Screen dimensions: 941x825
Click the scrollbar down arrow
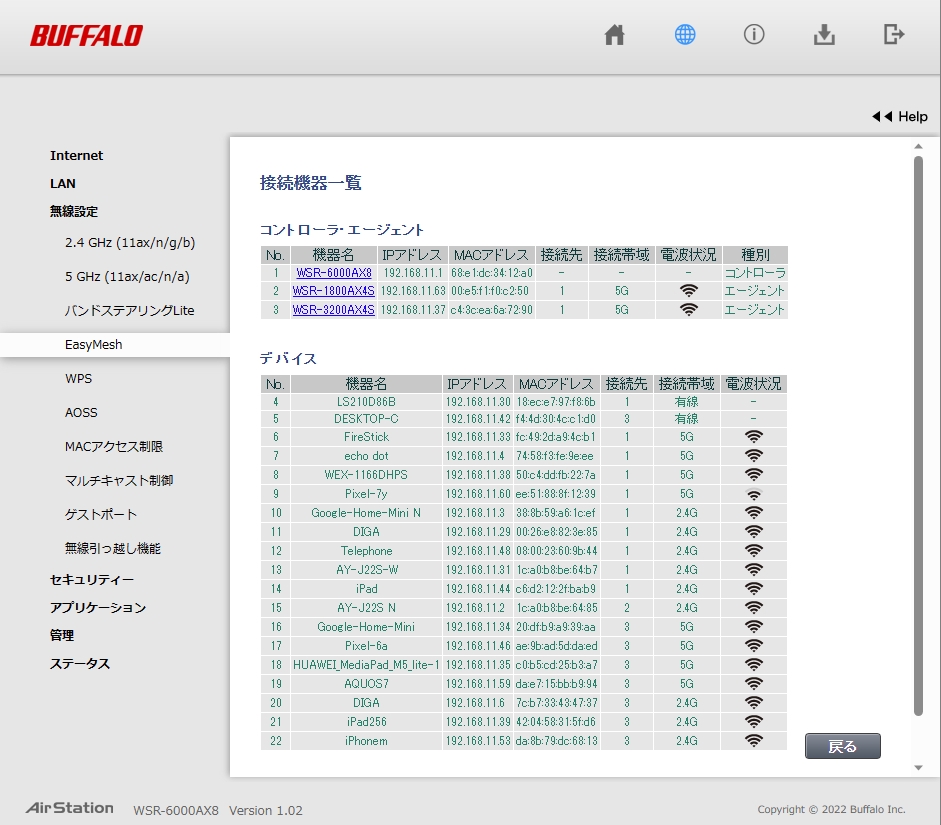(x=916, y=765)
